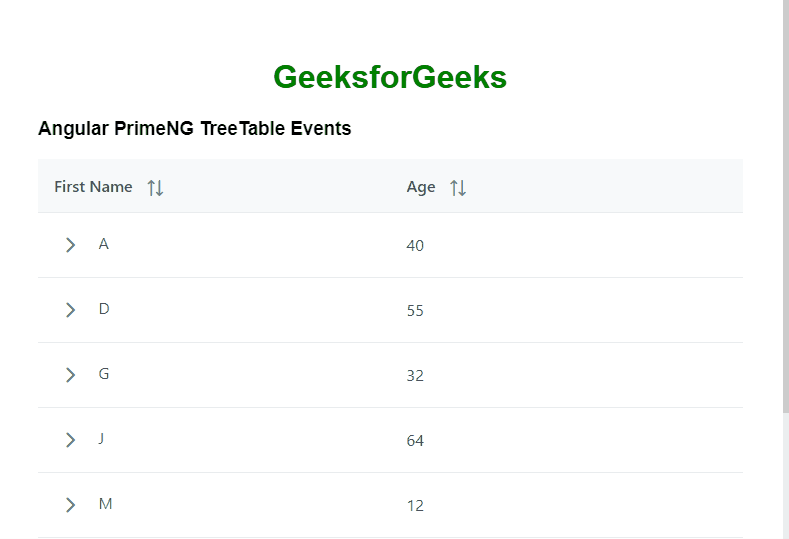Click the age value 40
The width and height of the screenshot is (789, 539).
point(415,245)
